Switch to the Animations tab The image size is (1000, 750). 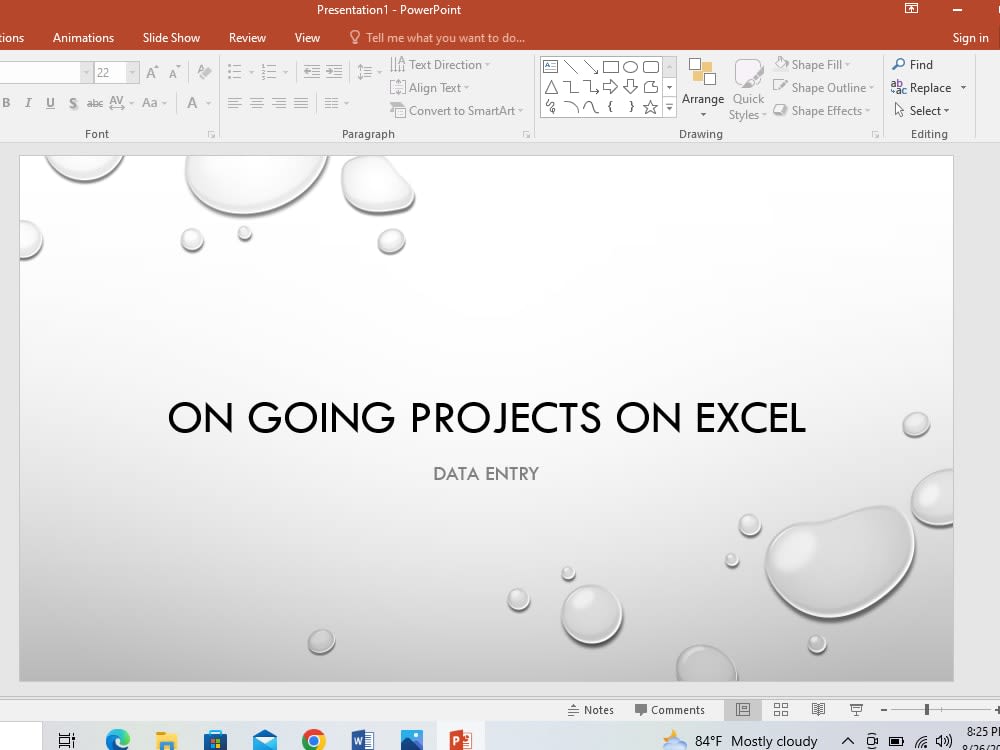[84, 38]
